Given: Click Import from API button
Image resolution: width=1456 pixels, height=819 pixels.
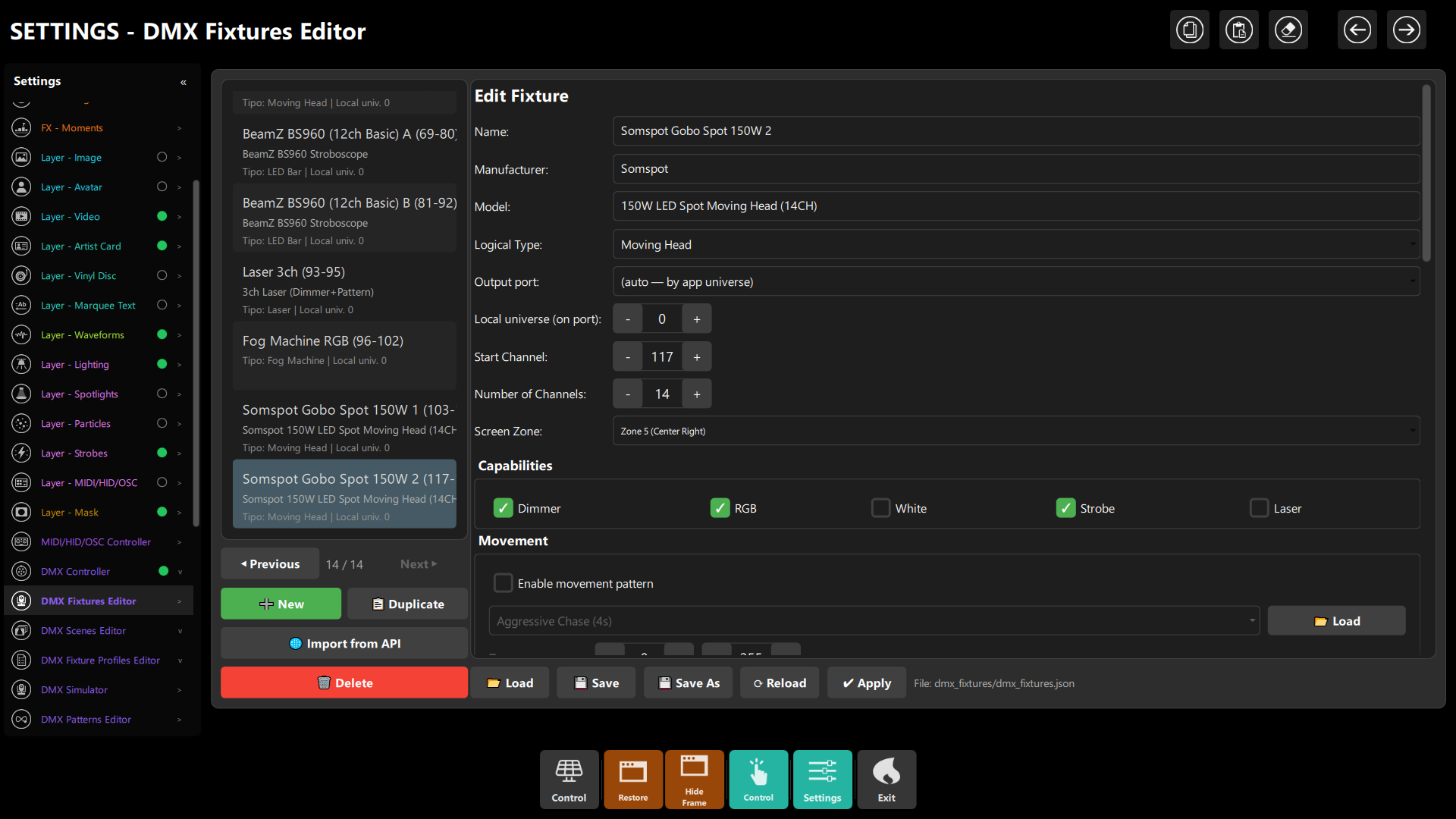Looking at the screenshot, I should (344, 644).
